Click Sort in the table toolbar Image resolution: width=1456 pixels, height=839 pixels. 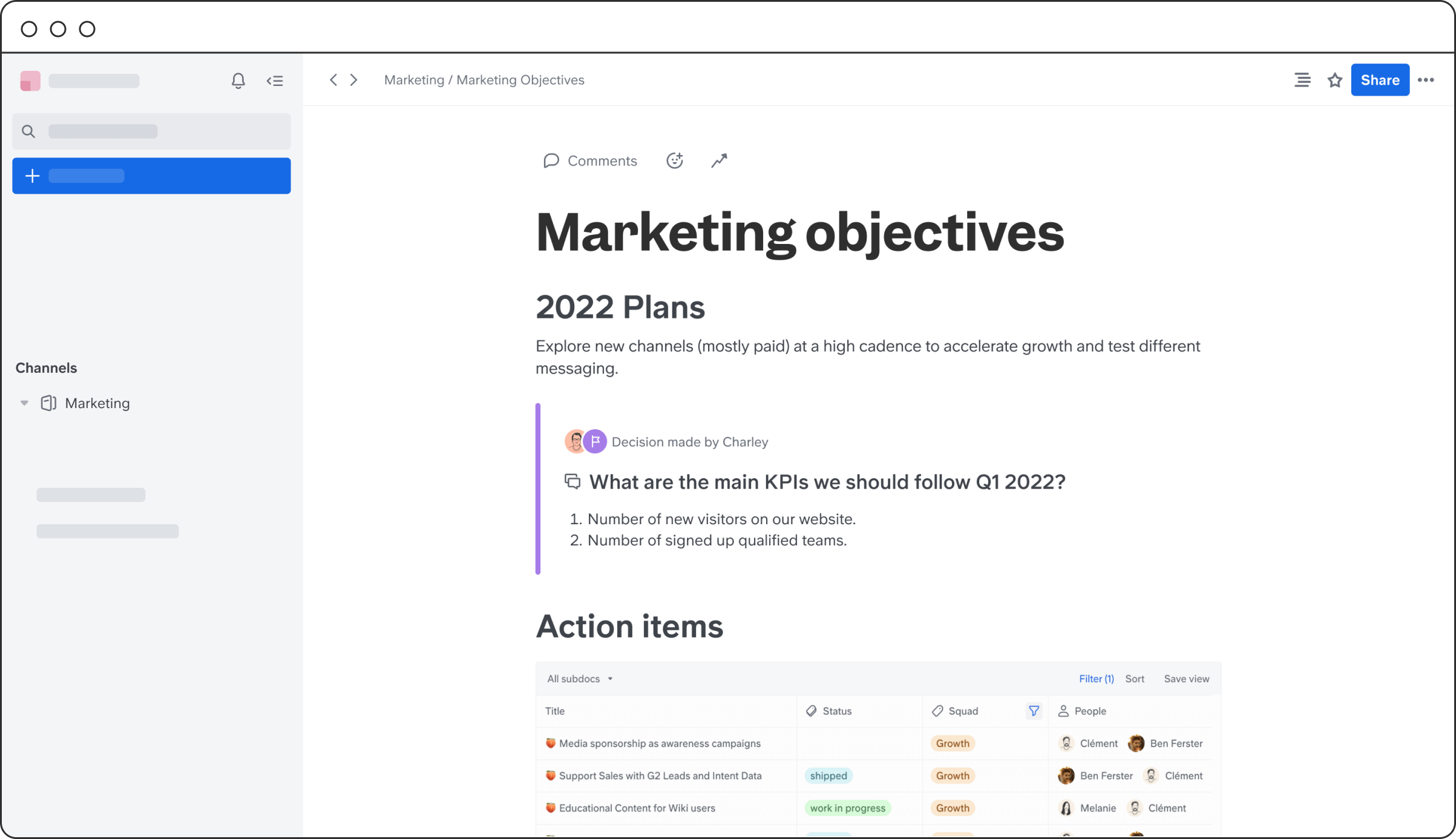(1135, 679)
